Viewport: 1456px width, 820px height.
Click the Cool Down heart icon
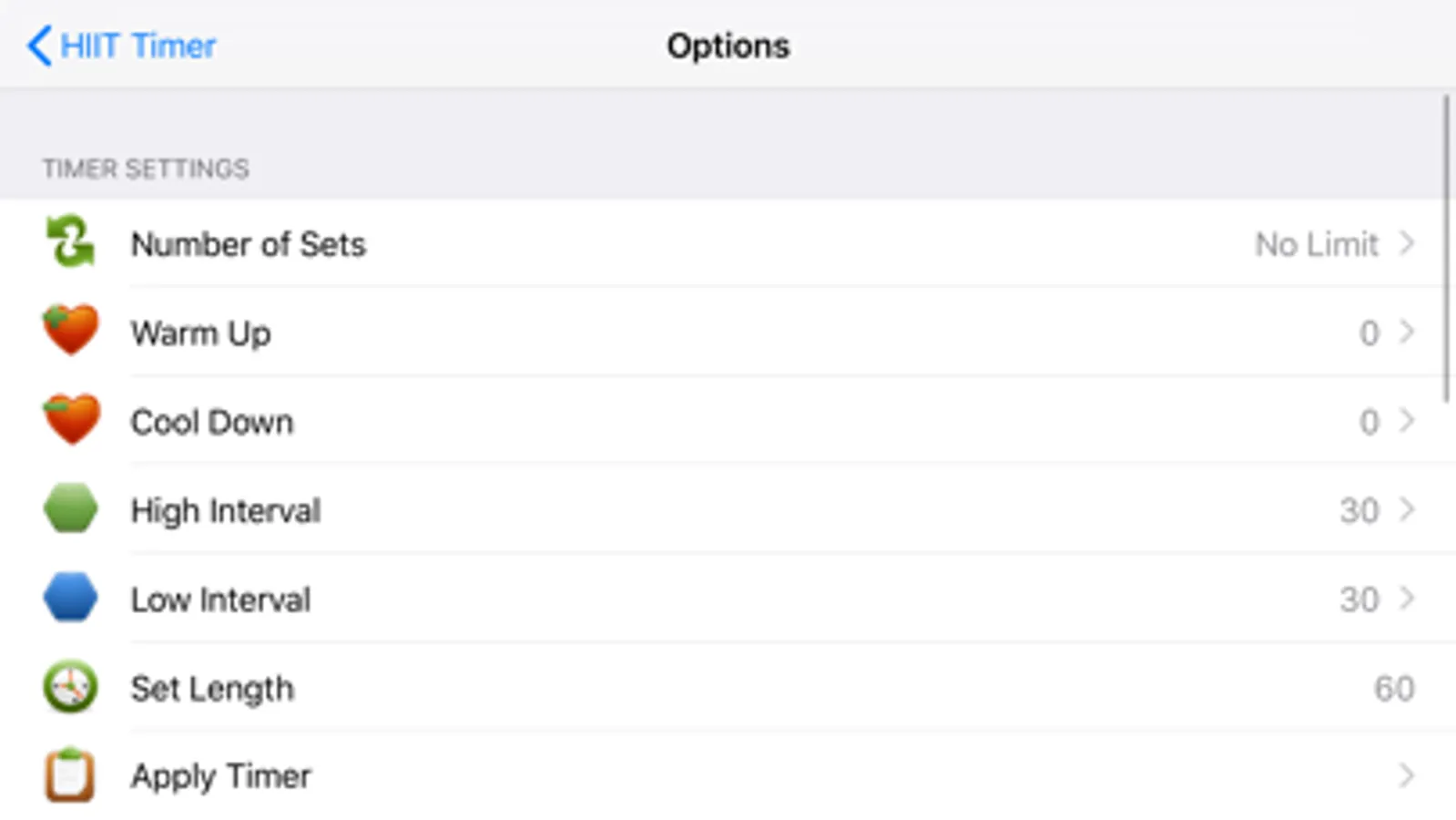(70, 419)
